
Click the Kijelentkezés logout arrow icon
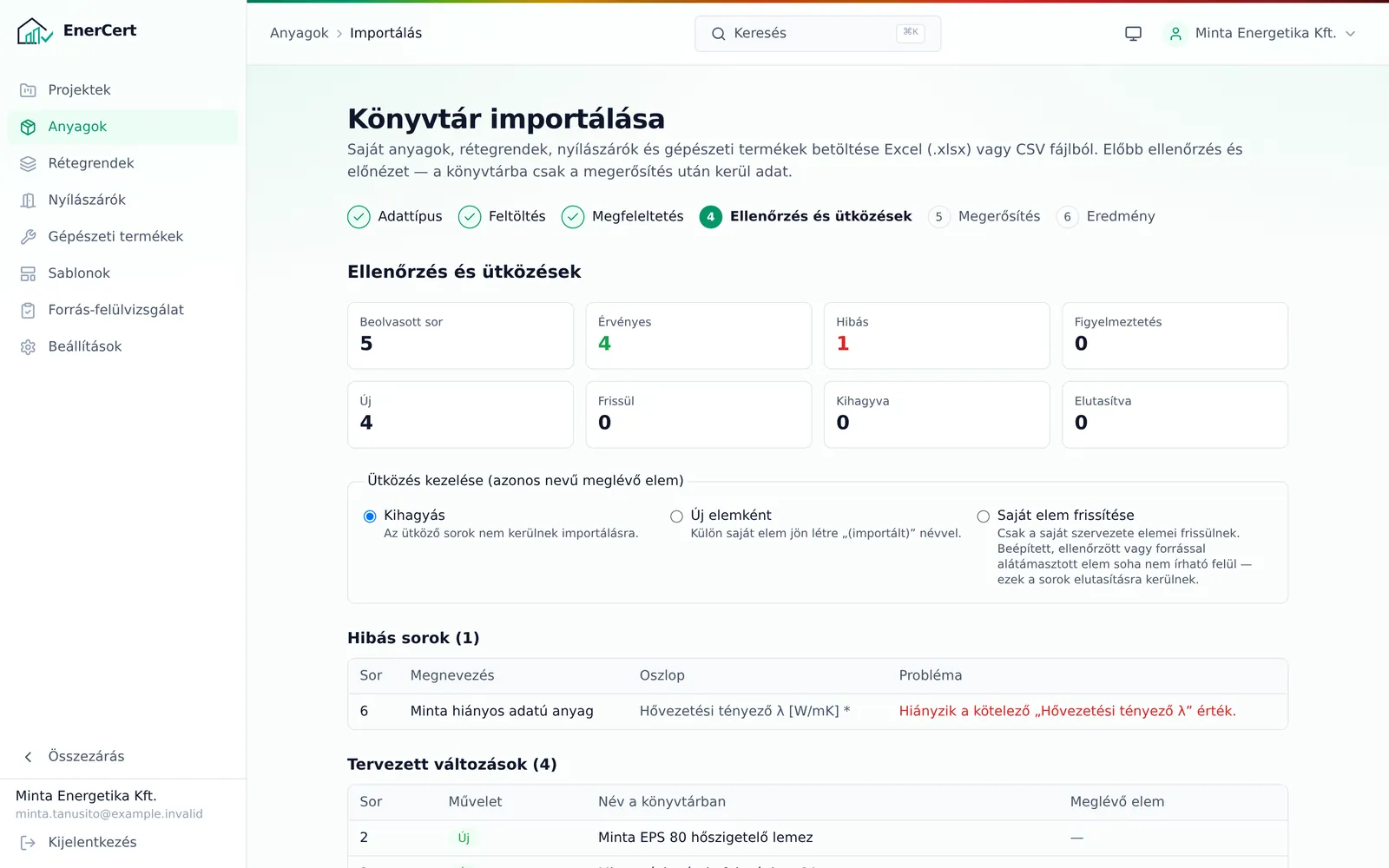28,843
